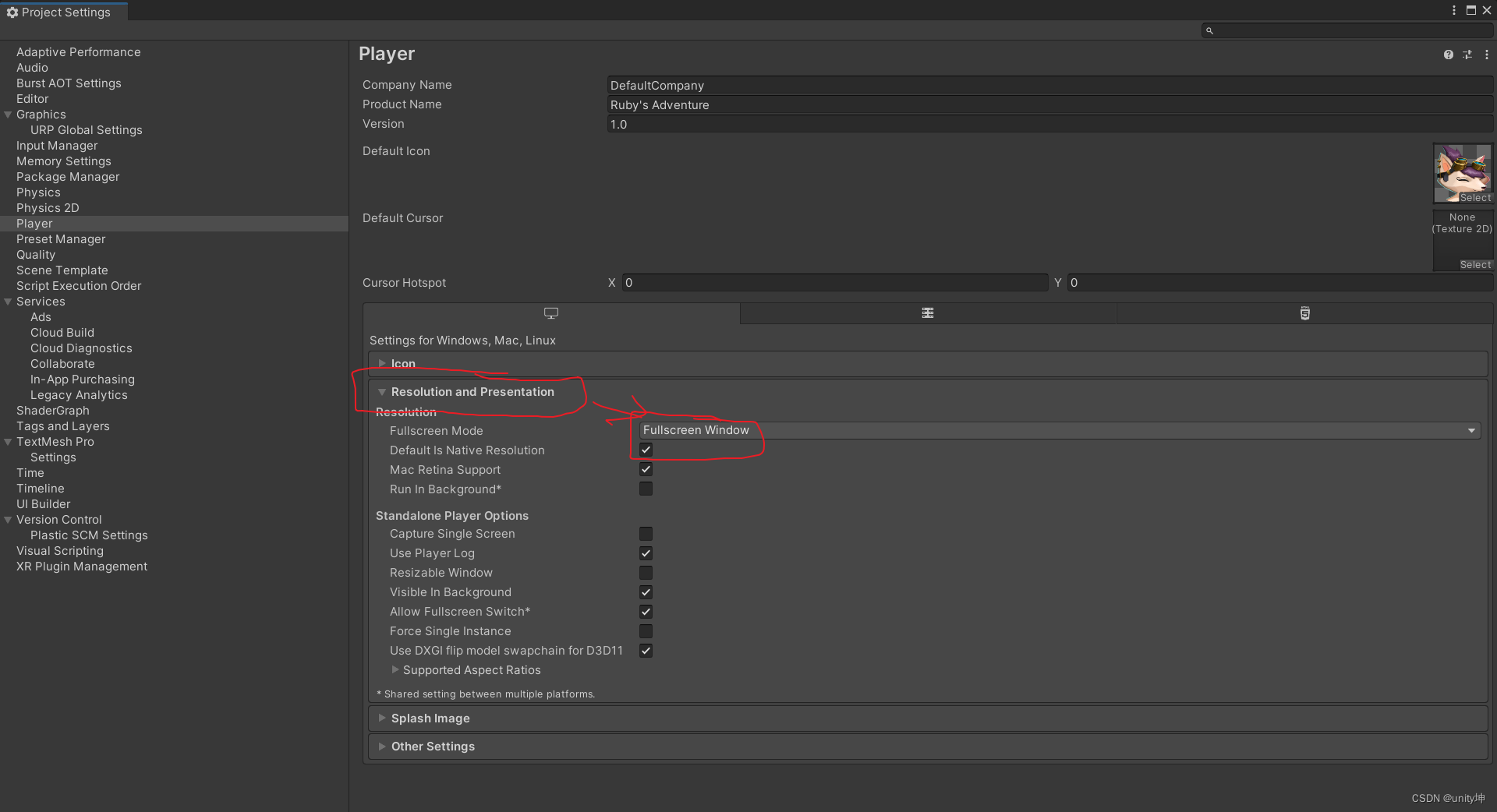The image size is (1497, 812).
Task: Click Select for the Default Cursor texture
Action: click(x=1474, y=265)
